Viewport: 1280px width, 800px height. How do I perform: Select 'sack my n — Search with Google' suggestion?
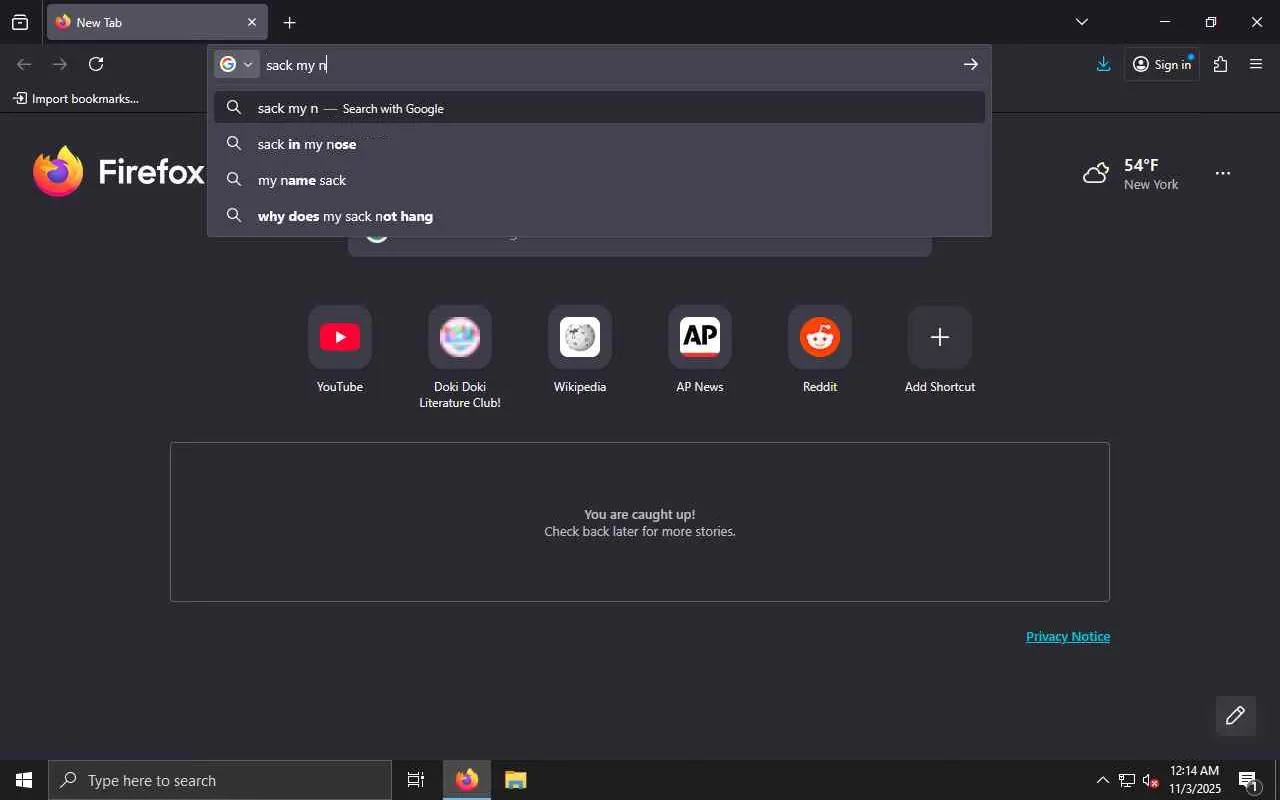point(599,108)
